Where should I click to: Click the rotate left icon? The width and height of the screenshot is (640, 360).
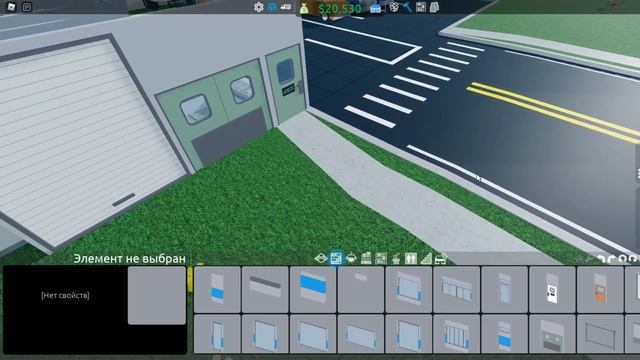click(x=622, y=259)
